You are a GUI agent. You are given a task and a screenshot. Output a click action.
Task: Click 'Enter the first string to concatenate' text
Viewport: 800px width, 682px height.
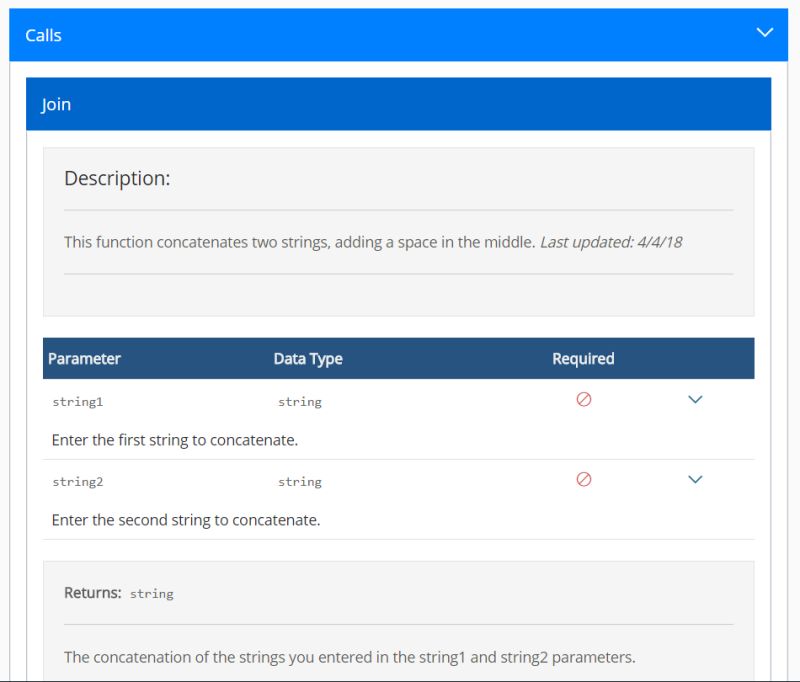click(174, 440)
